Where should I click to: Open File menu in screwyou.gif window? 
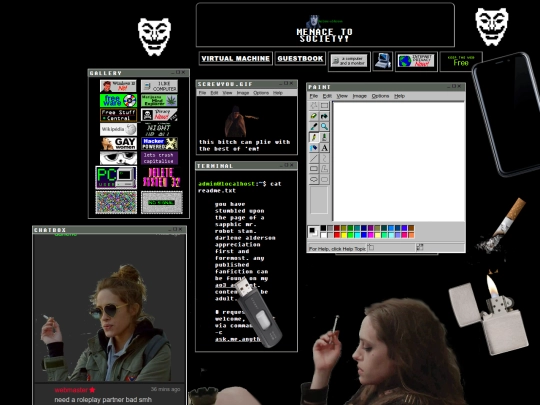(202, 93)
